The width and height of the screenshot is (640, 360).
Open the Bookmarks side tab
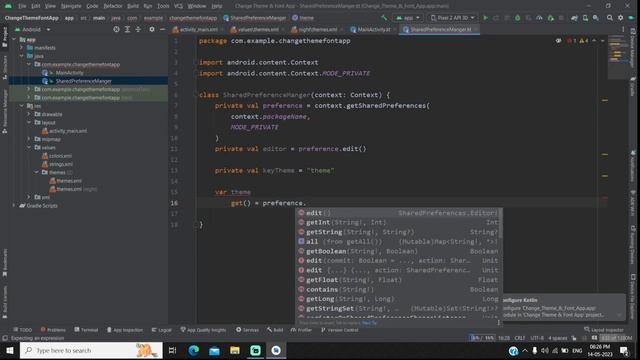point(4,263)
